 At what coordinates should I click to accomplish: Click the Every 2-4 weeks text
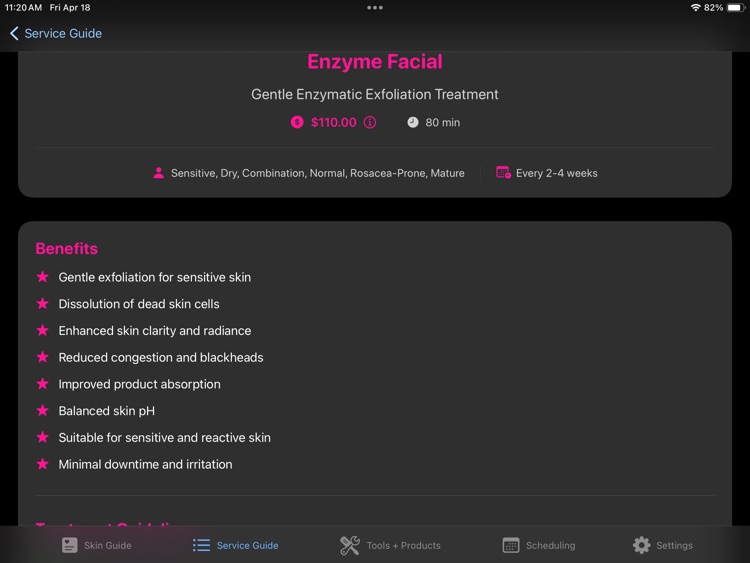point(556,173)
